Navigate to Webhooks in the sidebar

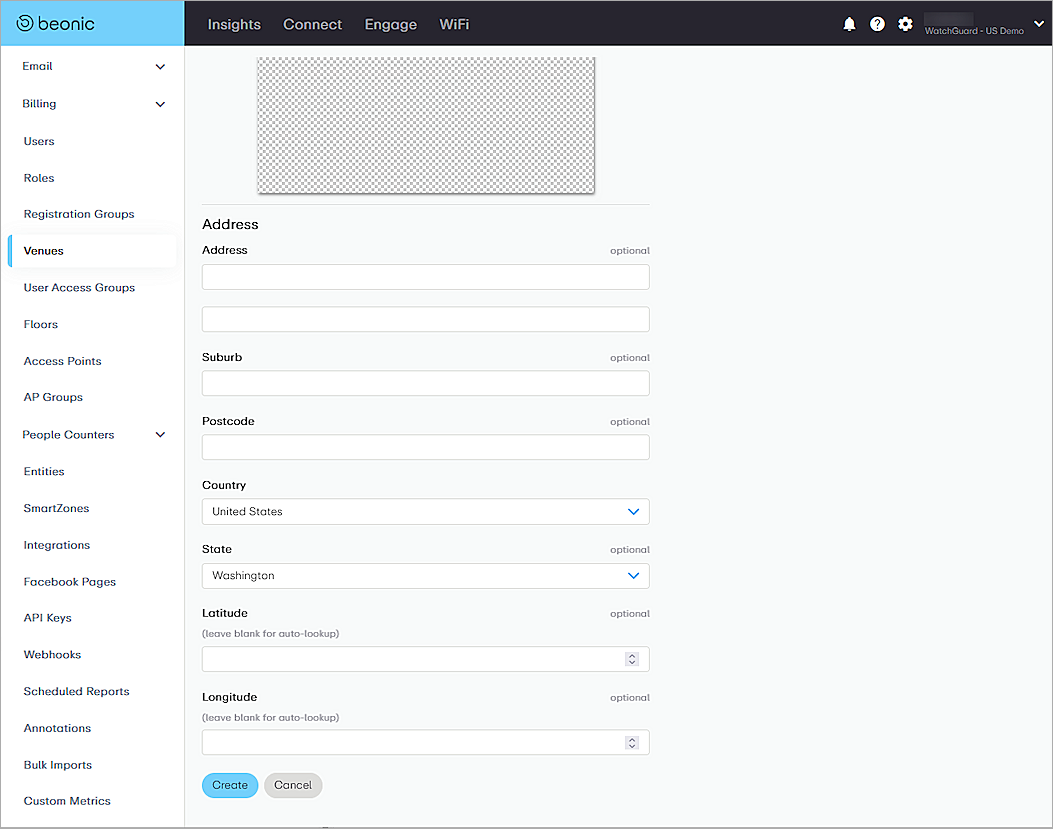tap(52, 654)
